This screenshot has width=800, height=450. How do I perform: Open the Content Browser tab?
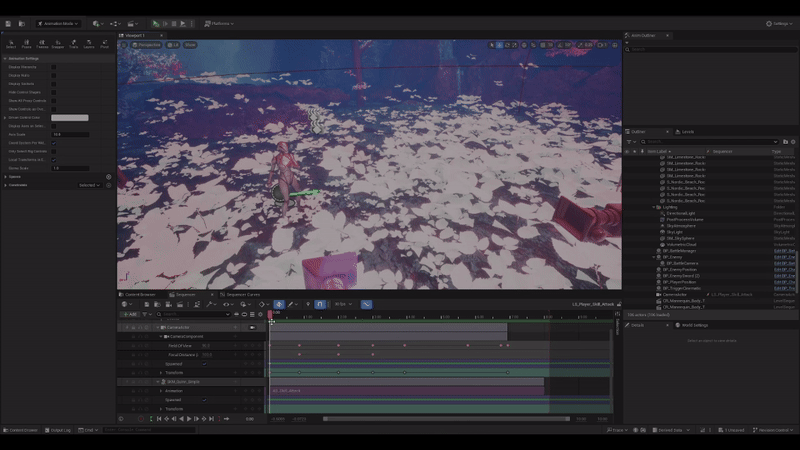click(x=139, y=295)
